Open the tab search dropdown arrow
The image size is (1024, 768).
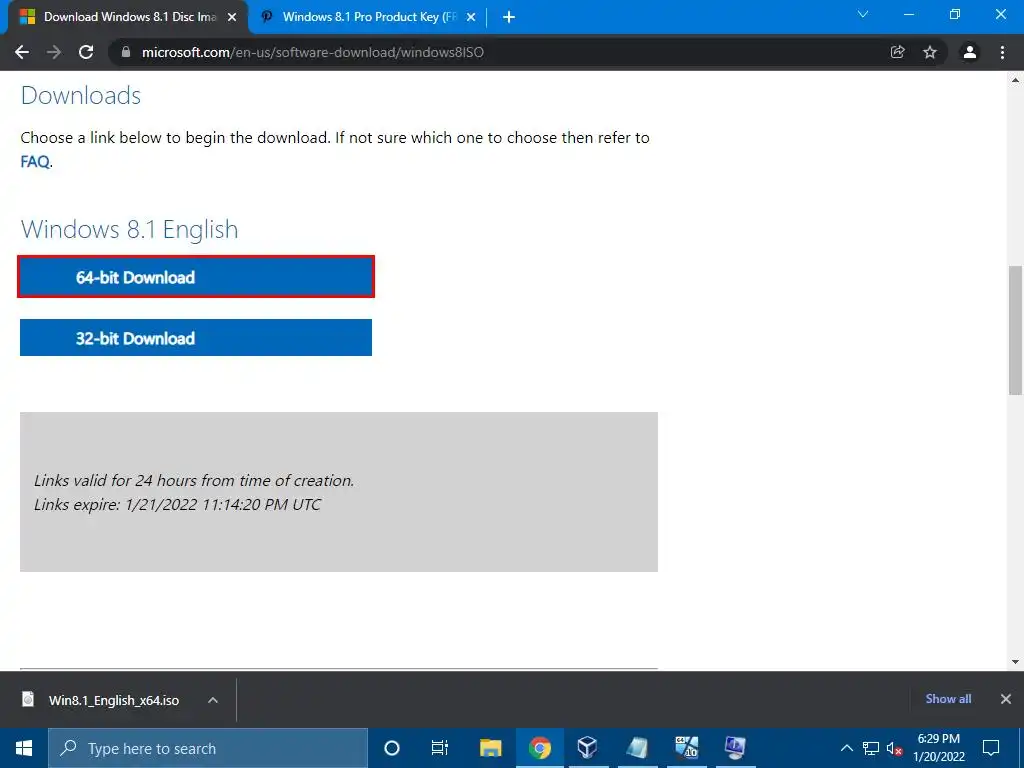[x=863, y=14]
